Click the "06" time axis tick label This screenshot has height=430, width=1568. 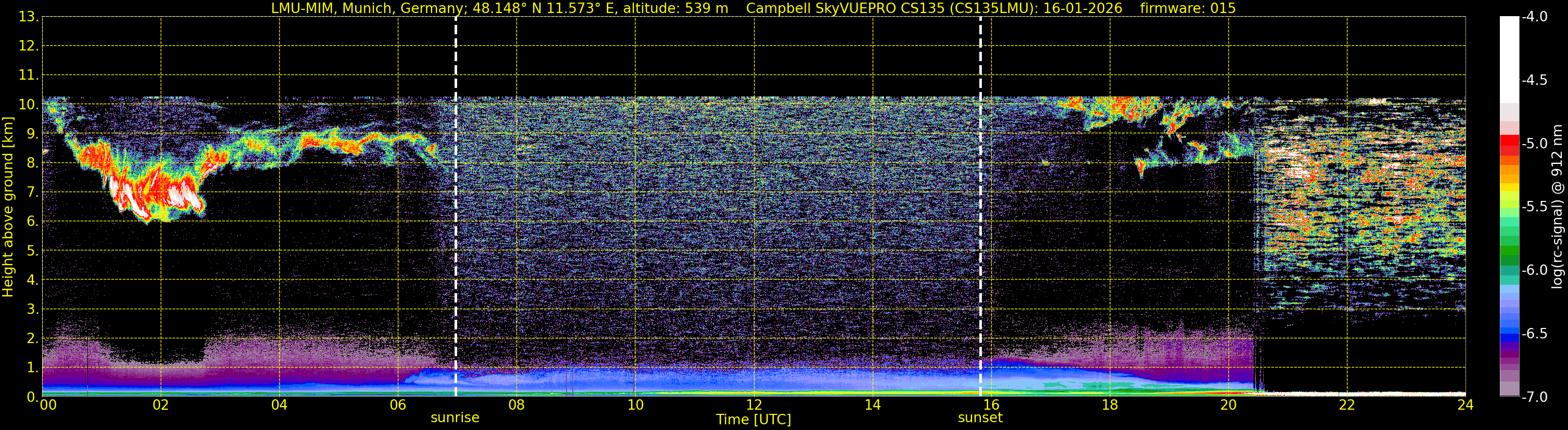tap(398, 406)
